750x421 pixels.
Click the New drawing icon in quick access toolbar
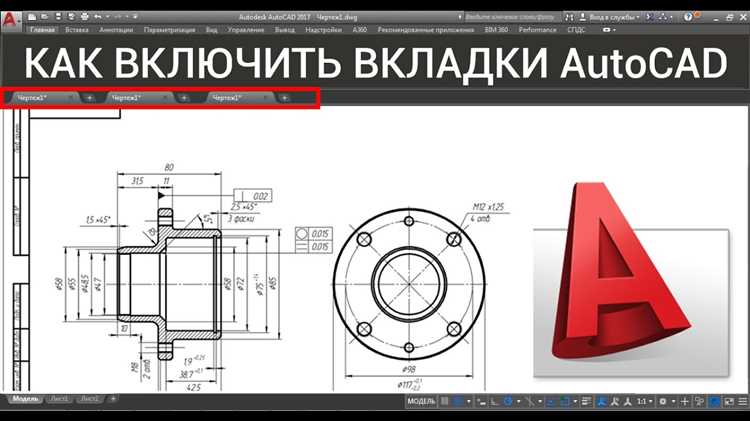[32, 17]
